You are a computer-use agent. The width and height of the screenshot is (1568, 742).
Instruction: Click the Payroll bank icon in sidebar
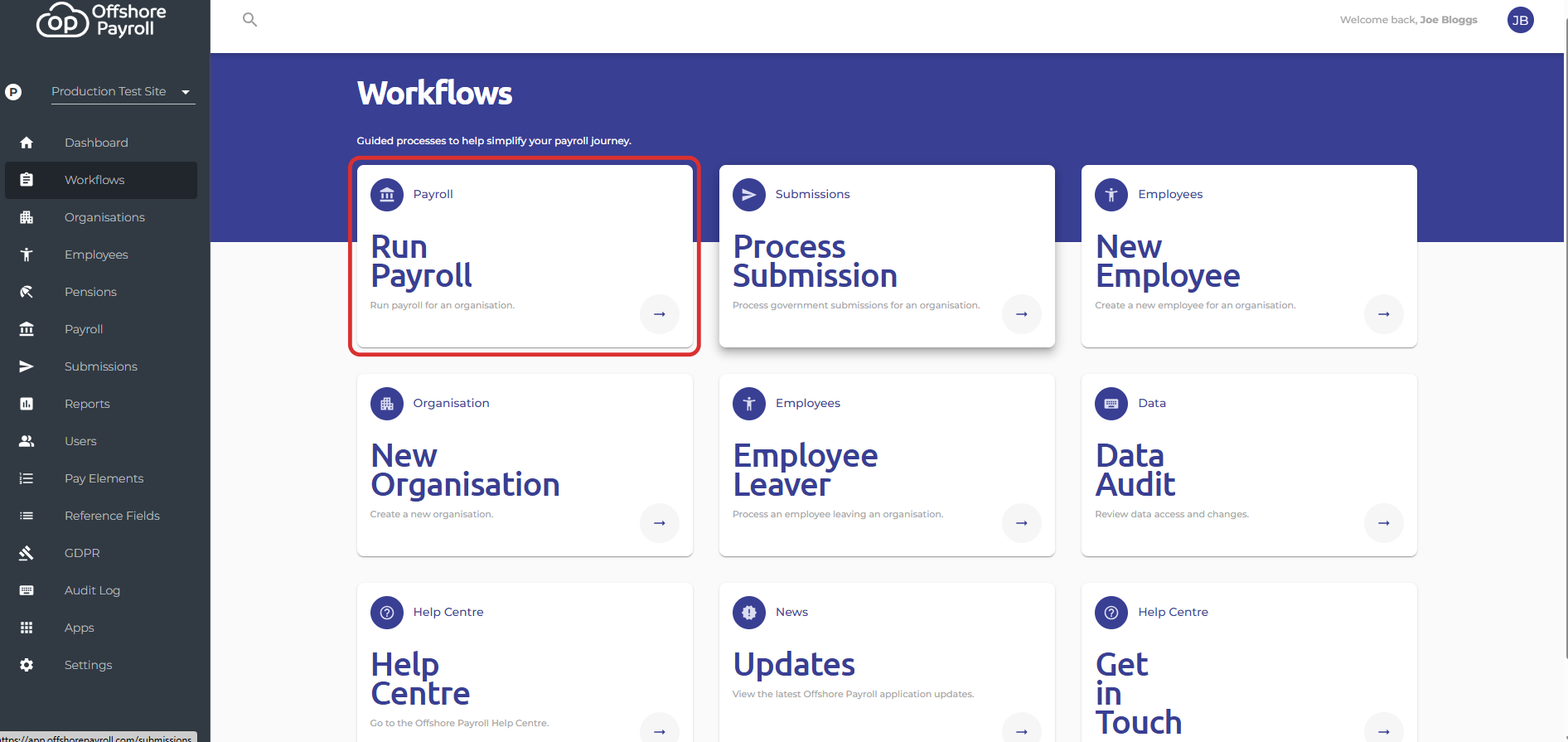[27, 329]
